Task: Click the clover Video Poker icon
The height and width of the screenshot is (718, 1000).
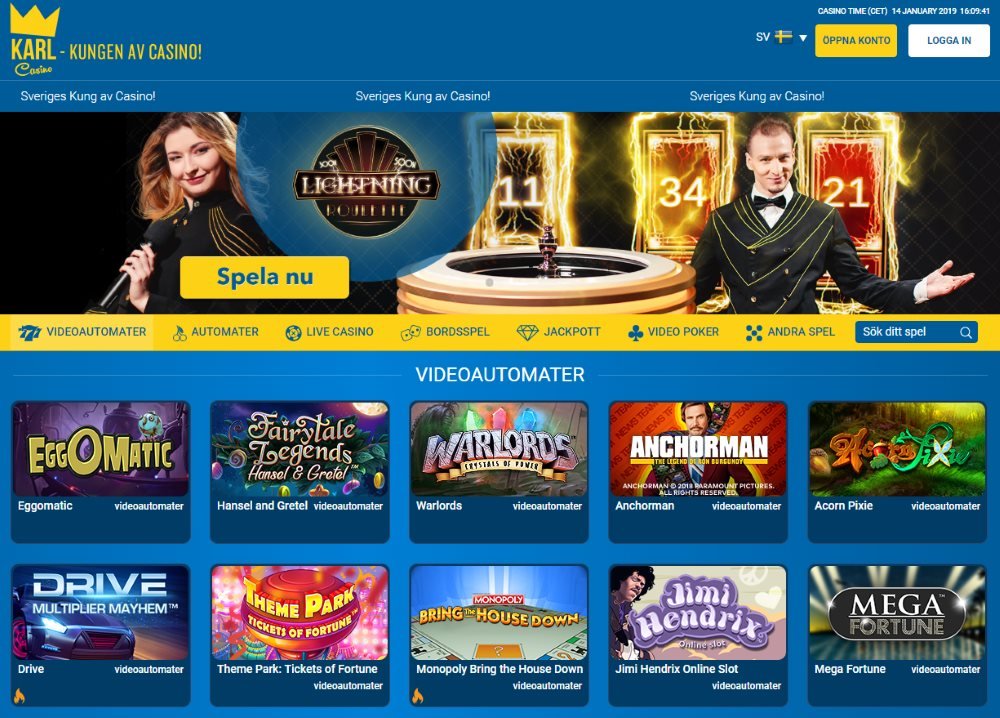Action: [635, 333]
